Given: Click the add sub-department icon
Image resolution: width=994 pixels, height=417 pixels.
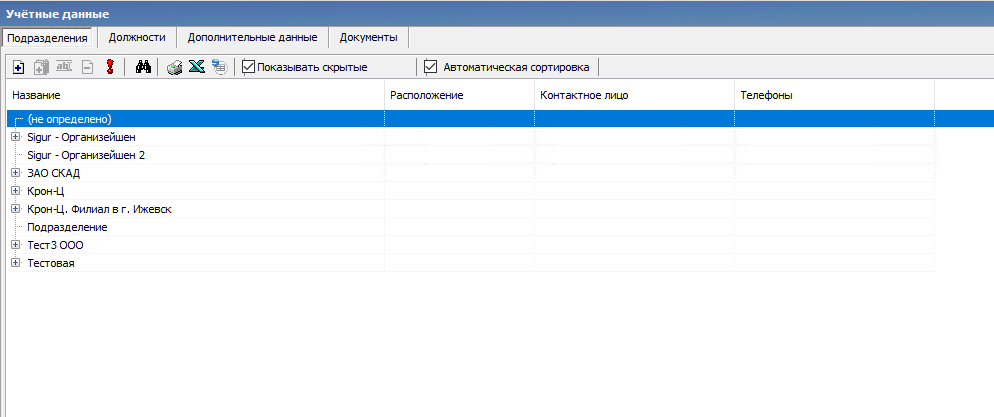Looking at the screenshot, I should 41,67.
